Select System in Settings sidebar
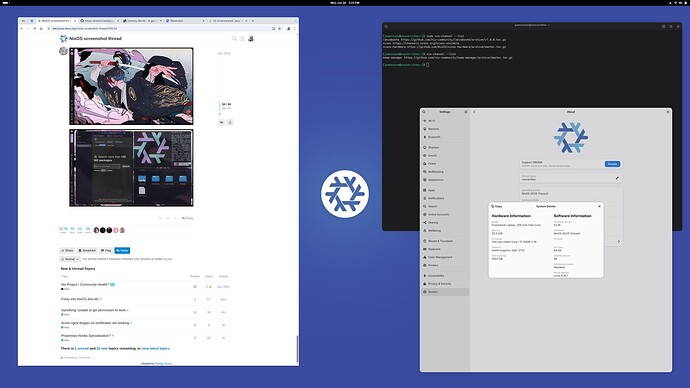This screenshot has height=388, width=690. click(445, 292)
